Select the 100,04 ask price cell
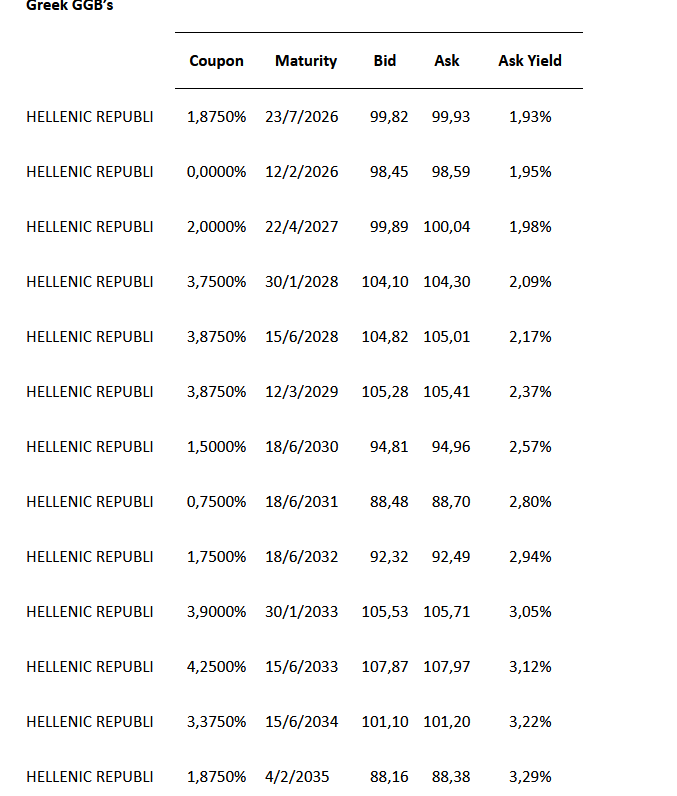The image size is (677, 796). click(446, 227)
